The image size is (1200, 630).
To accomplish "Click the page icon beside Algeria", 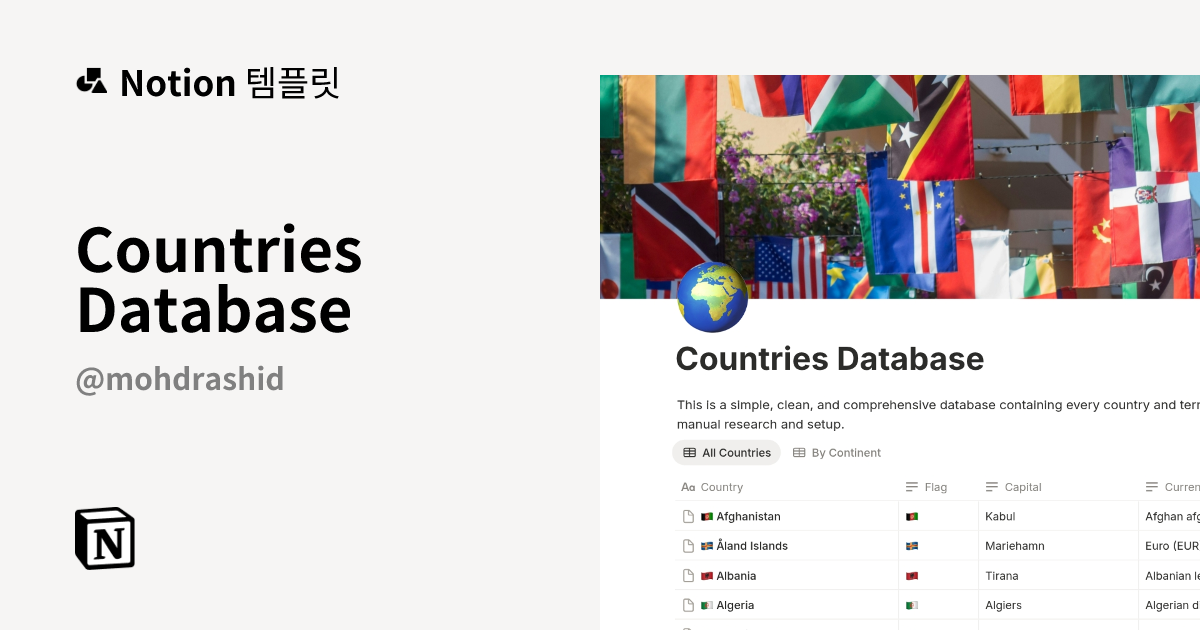I will coord(688,605).
